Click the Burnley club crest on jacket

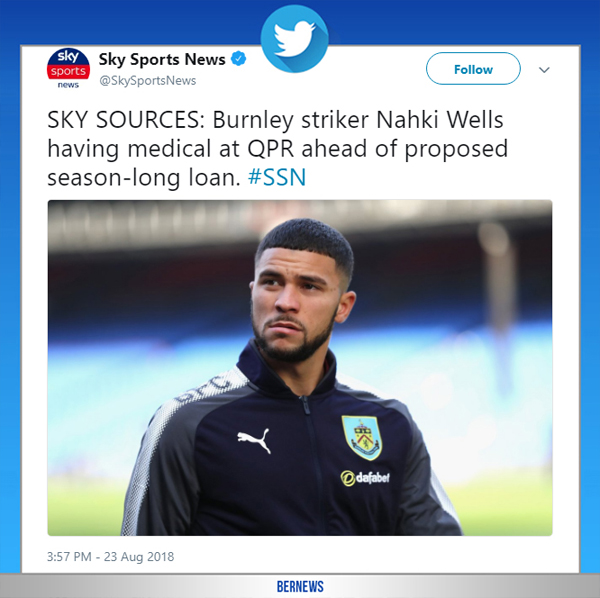point(362,437)
